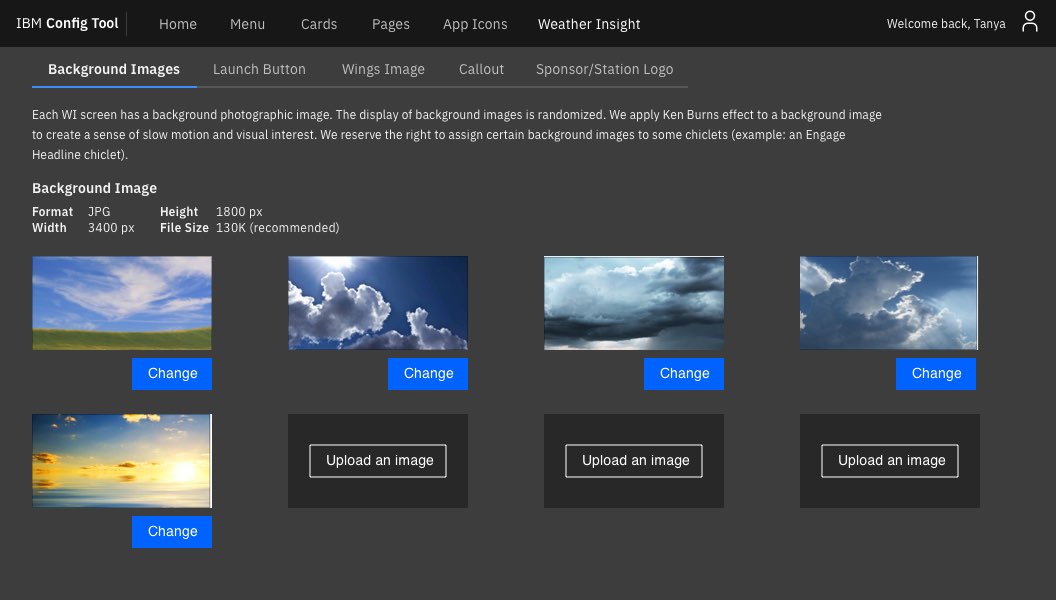The image size is (1056, 600).
Task: Select Weather Insight in the navigation bar
Action: (x=589, y=24)
